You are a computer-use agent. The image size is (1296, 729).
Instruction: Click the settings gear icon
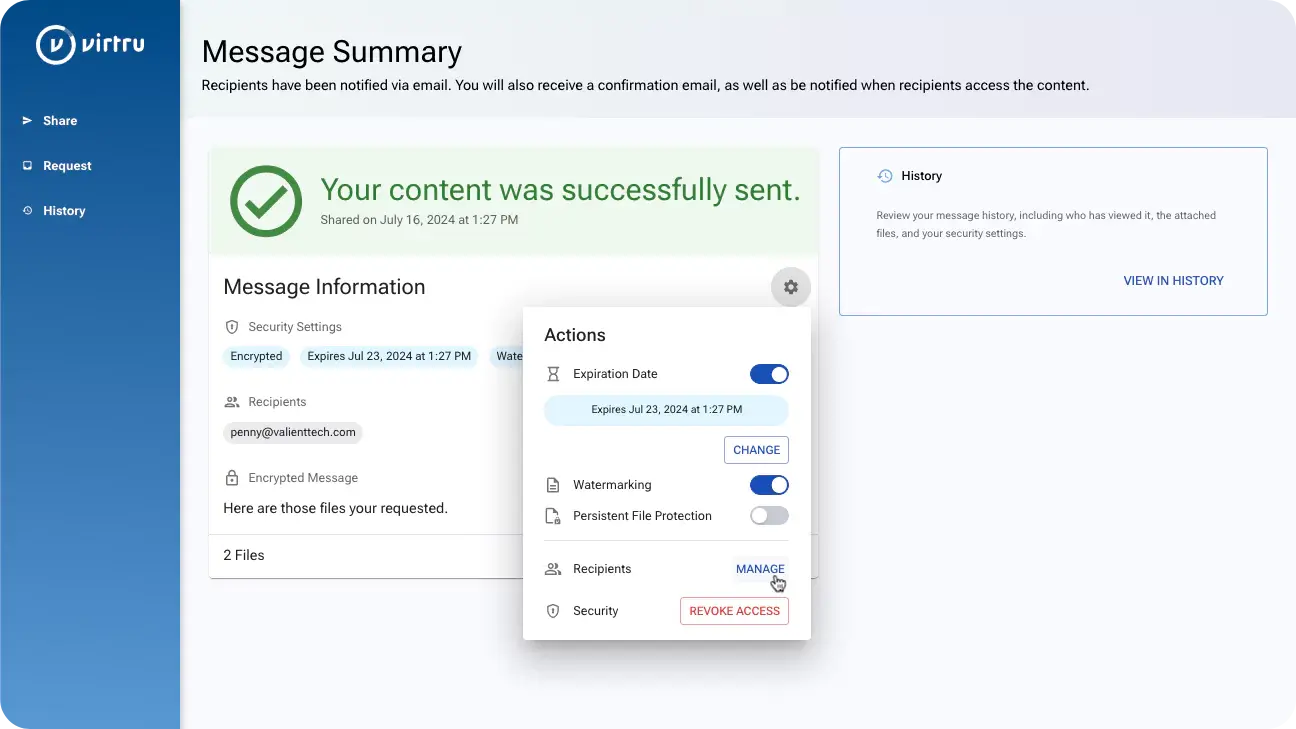[x=791, y=287]
